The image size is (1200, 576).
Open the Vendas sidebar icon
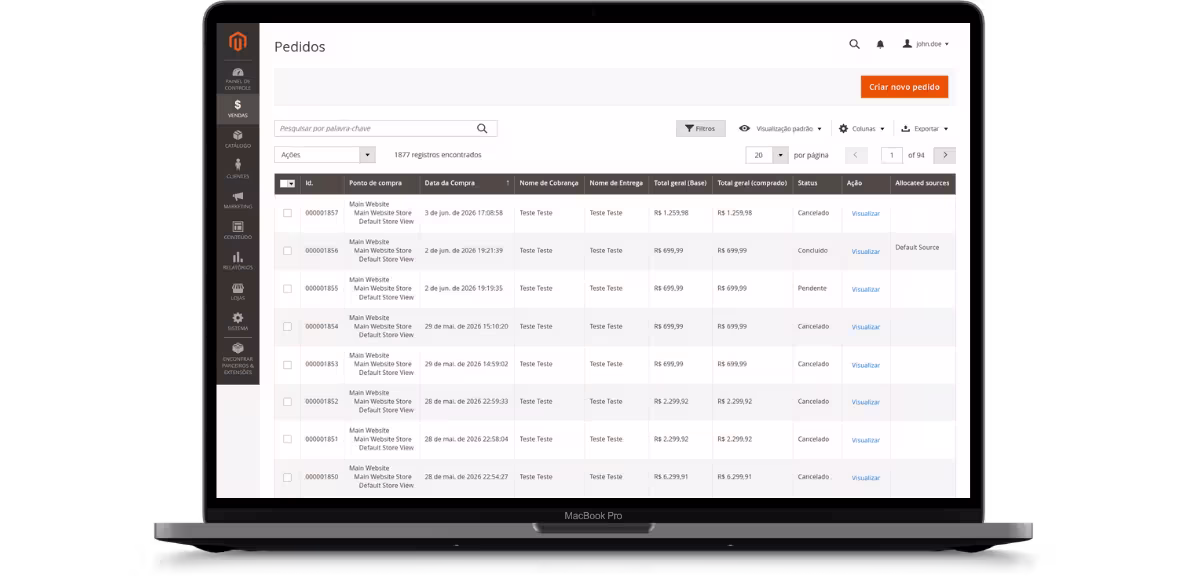238,109
